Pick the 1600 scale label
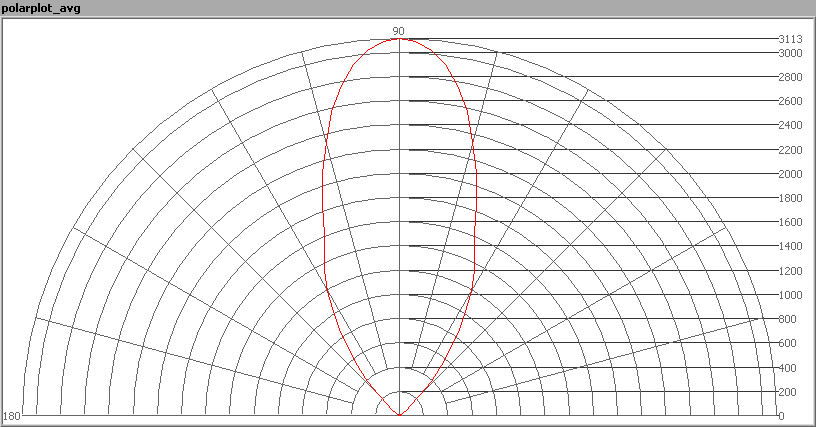The width and height of the screenshot is (816, 427). coord(790,222)
